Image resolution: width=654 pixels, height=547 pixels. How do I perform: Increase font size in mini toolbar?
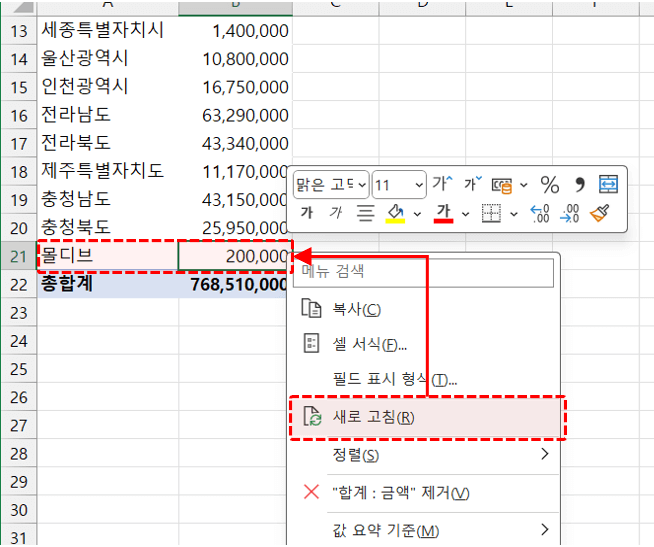coord(442,184)
